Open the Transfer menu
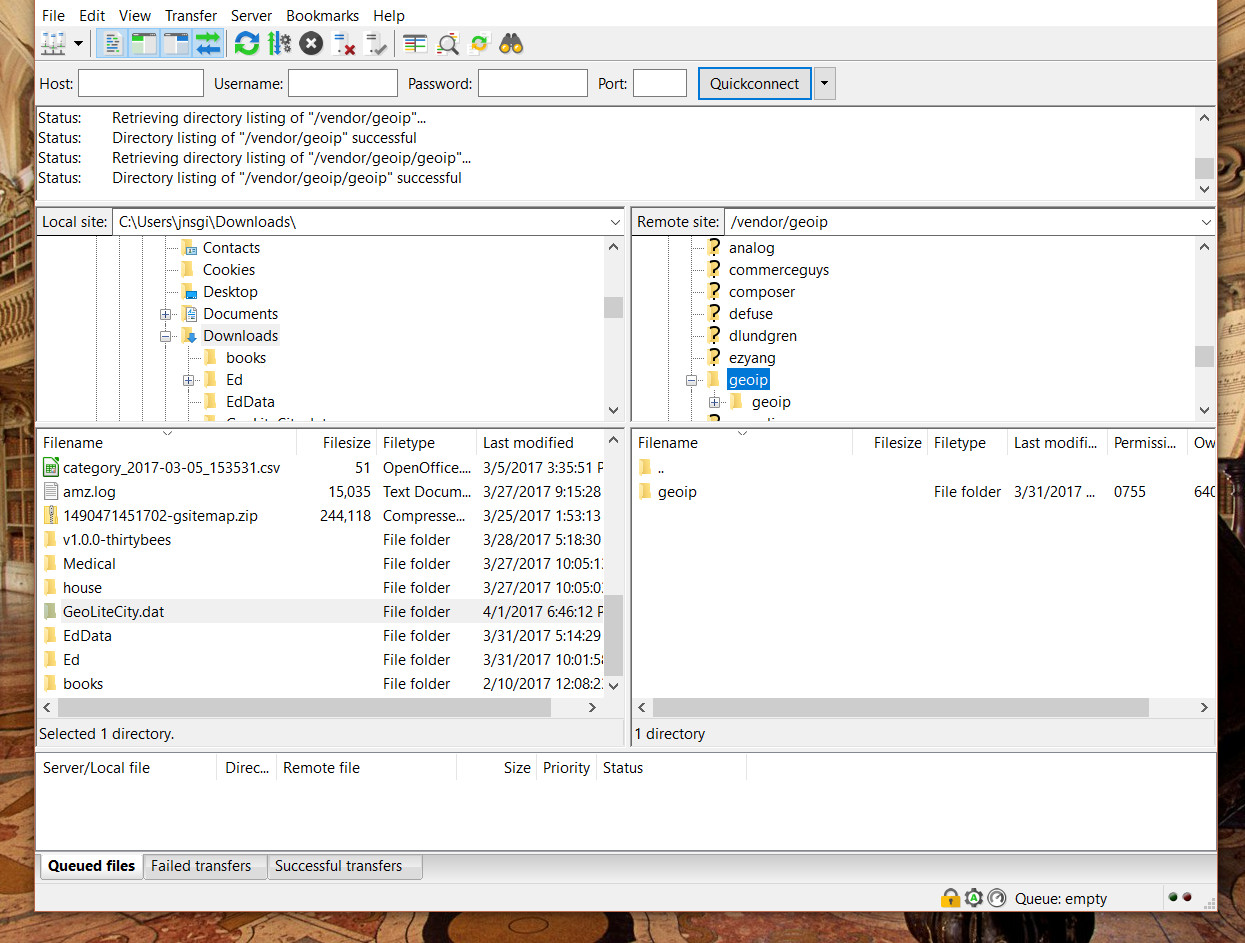This screenshot has width=1245, height=943. pyautogui.click(x=191, y=15)
